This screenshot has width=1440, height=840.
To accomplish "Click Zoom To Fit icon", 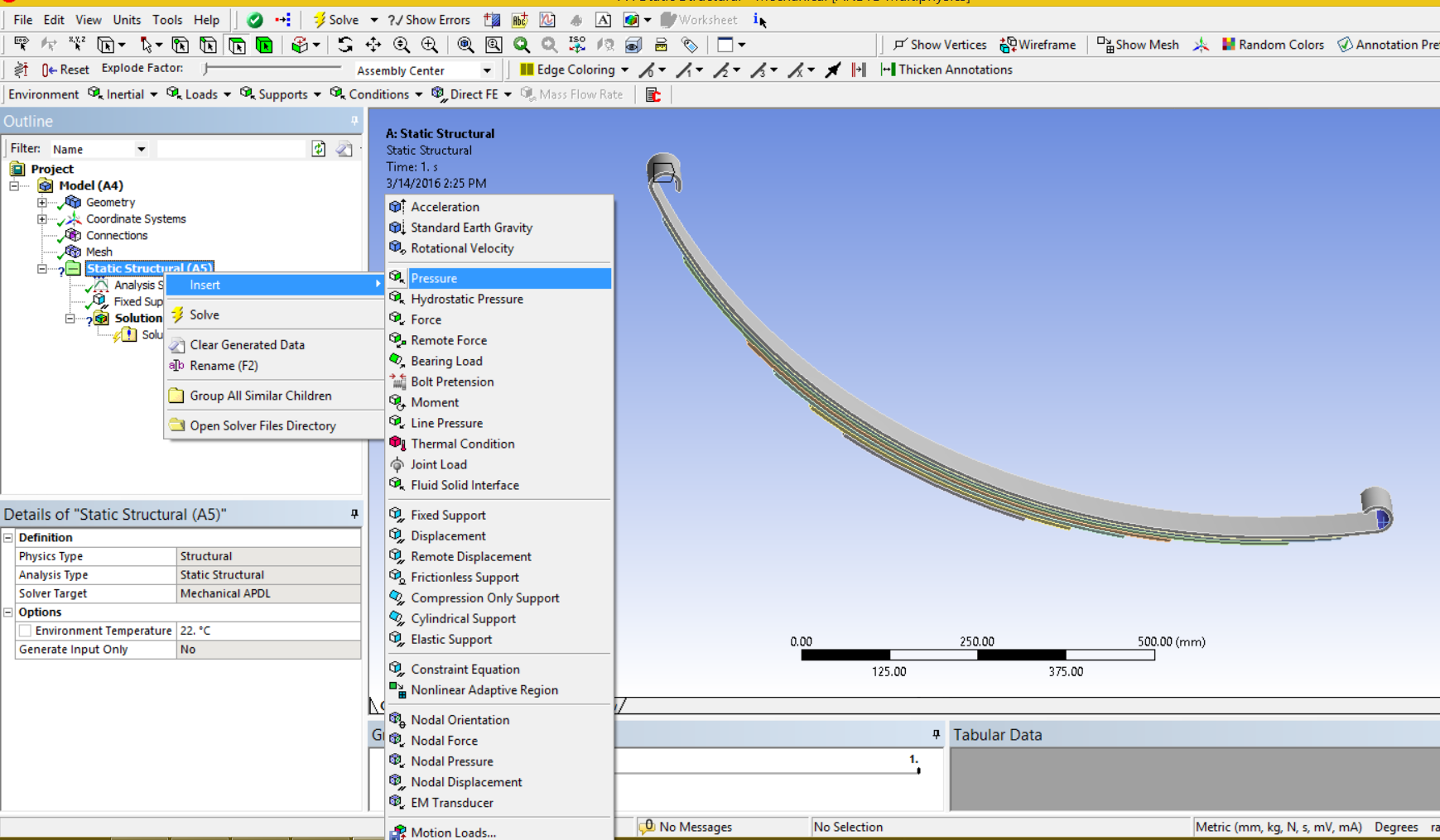I will pyautogui.click(x=465, y=45).
